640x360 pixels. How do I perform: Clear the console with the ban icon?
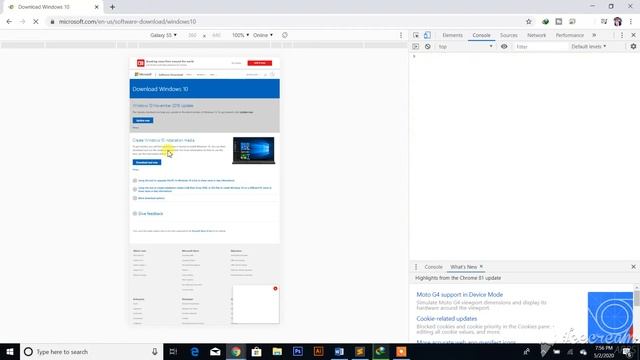click(427, 47)
